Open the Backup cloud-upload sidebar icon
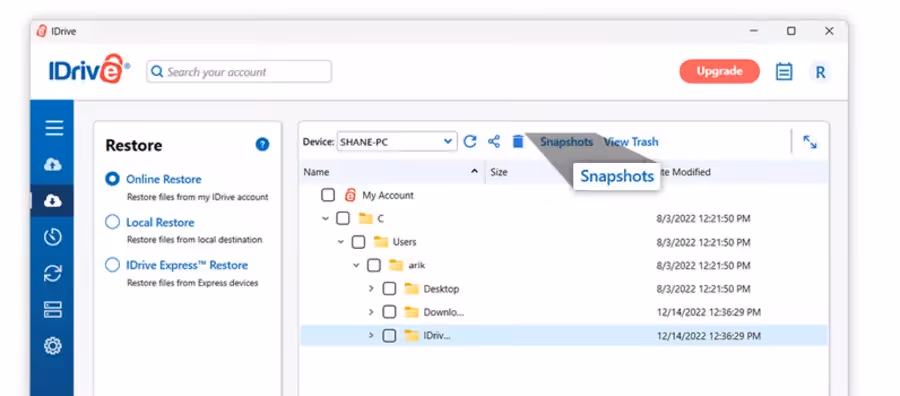Screen dimensions: 900x396 (53, 165)
